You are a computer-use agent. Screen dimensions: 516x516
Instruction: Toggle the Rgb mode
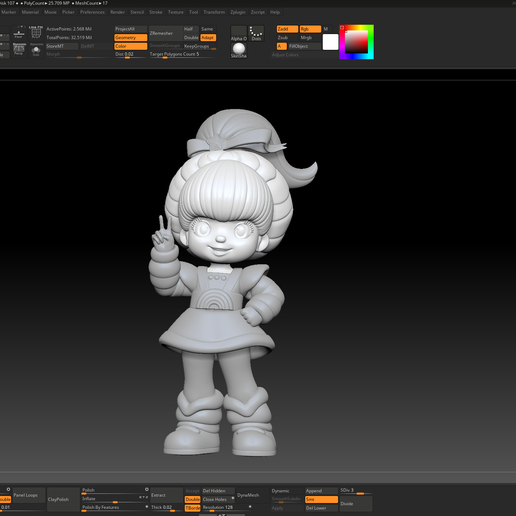coord(310,29)
